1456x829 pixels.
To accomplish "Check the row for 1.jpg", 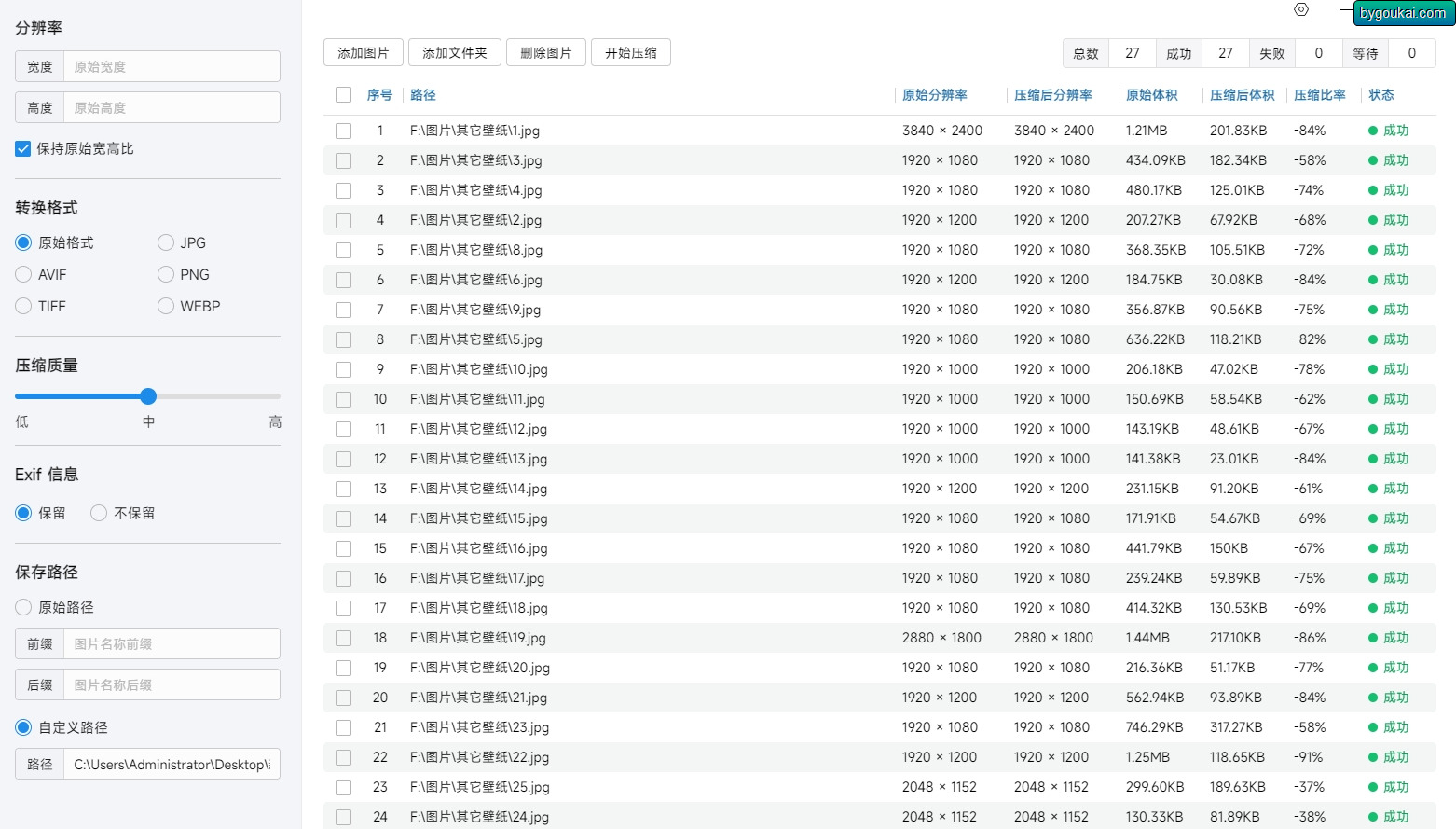I will pyautogui.click(x=343, y=131).
